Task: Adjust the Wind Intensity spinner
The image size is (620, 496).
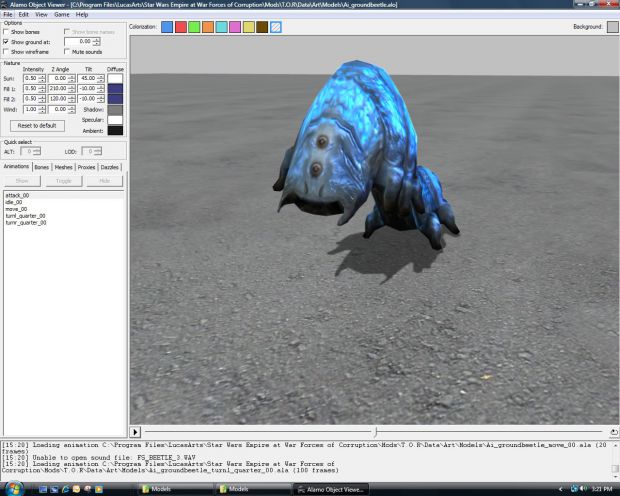Action: (x=34, y=109)
